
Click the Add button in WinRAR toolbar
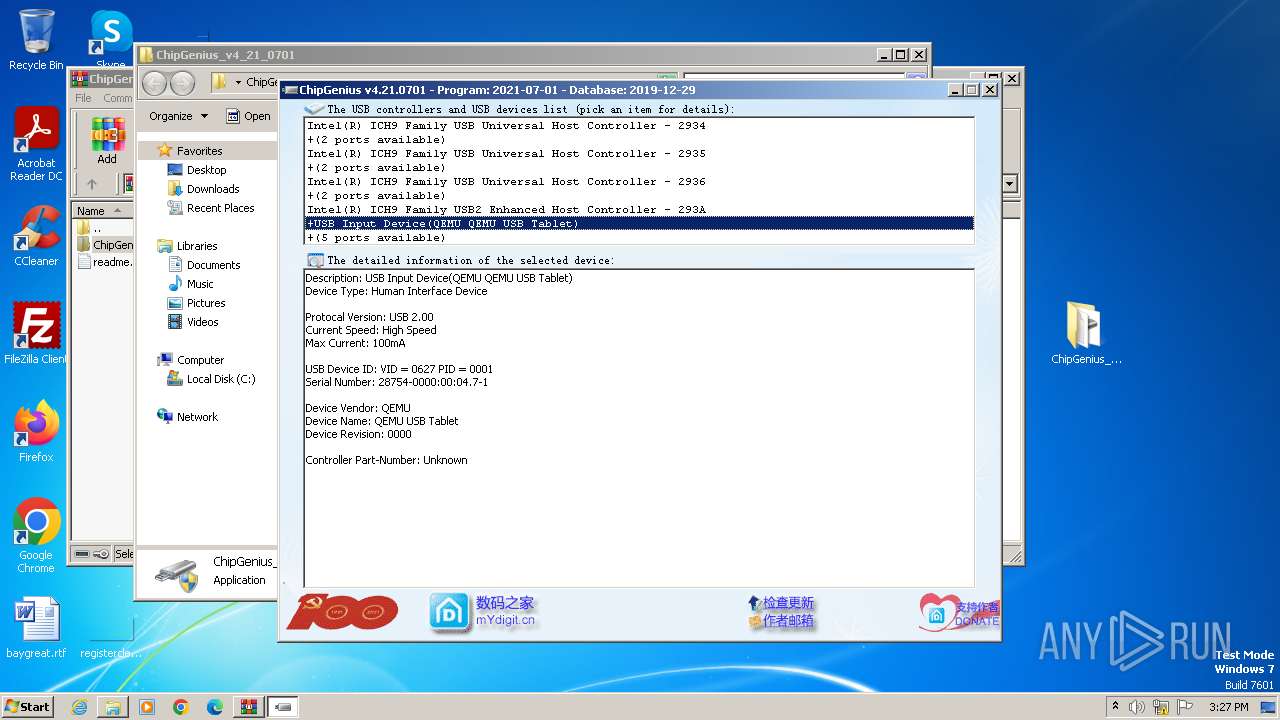point(107,141)
